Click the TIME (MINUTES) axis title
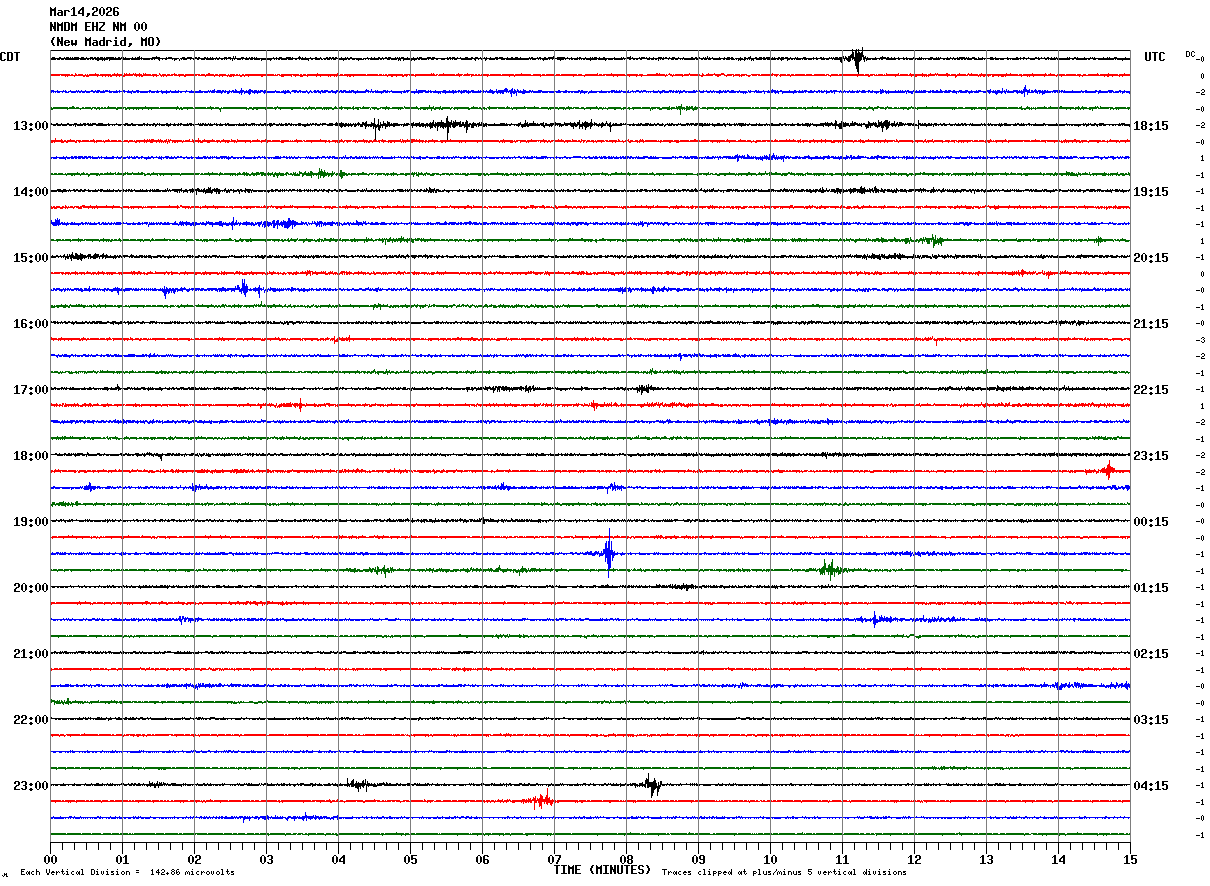This screenshot has width=1210, height=886. 602,870
